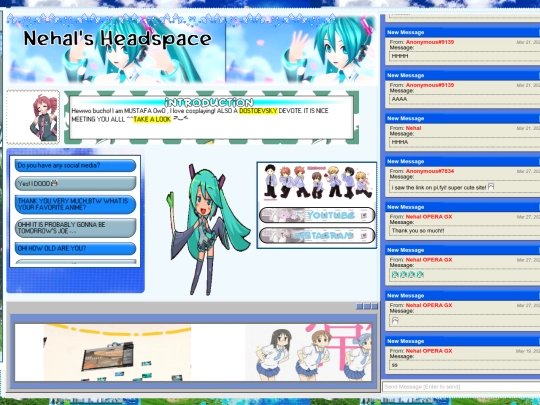Click the "Thank you so much!!" message
The width and height of the screenshot is (540, 405).
point(418,231)
